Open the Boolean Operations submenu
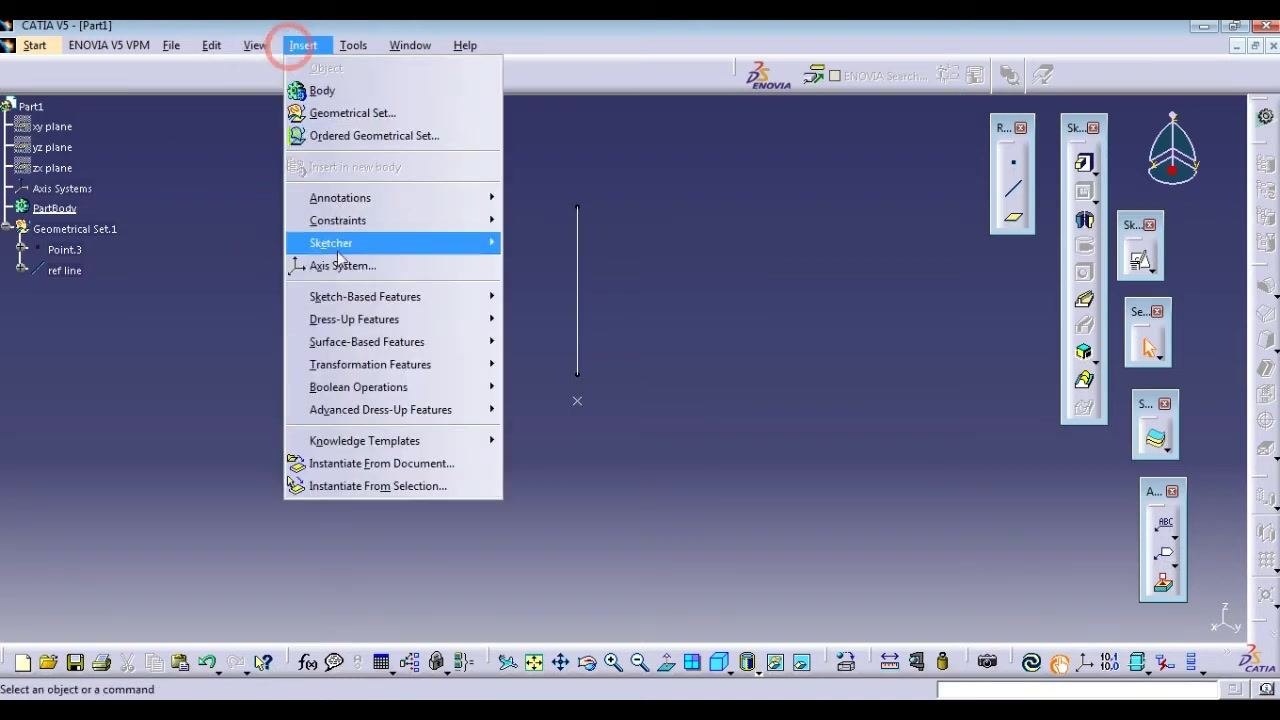The height and width of the screenshot is (720, 1280). 393,387
